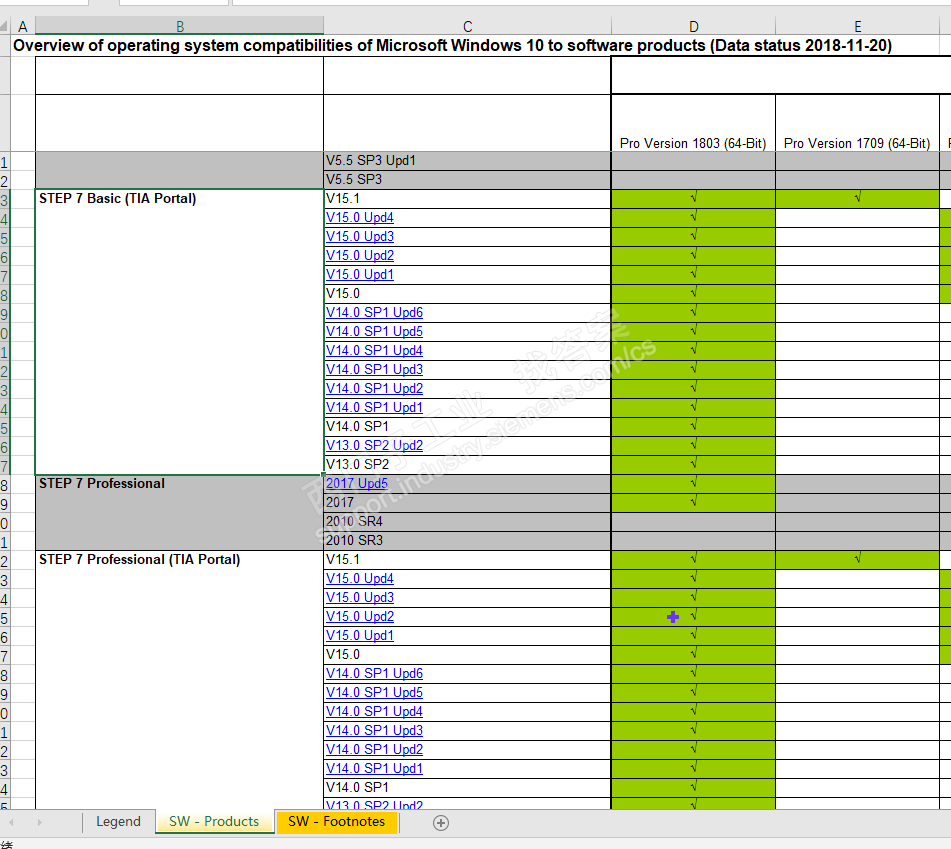Select column D header
Image resolution: width=951 pixels, height=849 pixels.
(x=693, y=27)
